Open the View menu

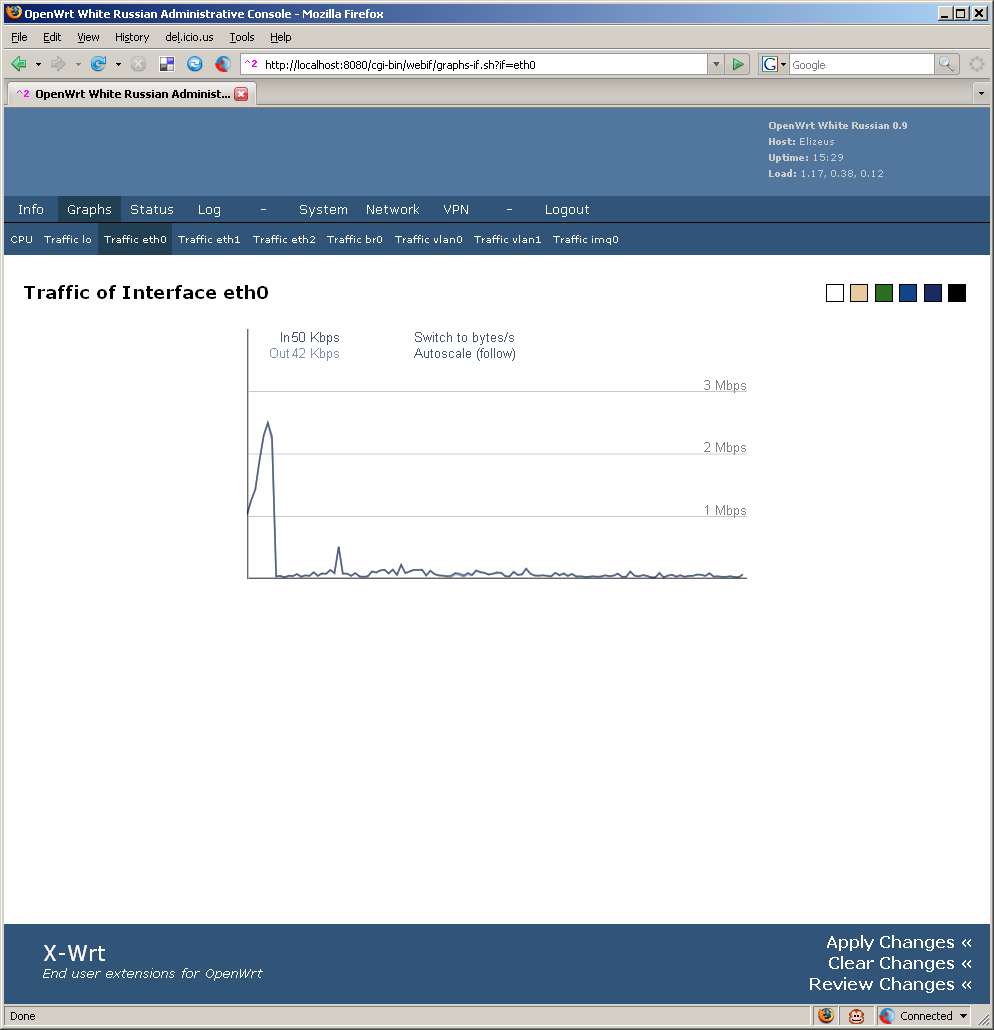(x=88, y=37)
